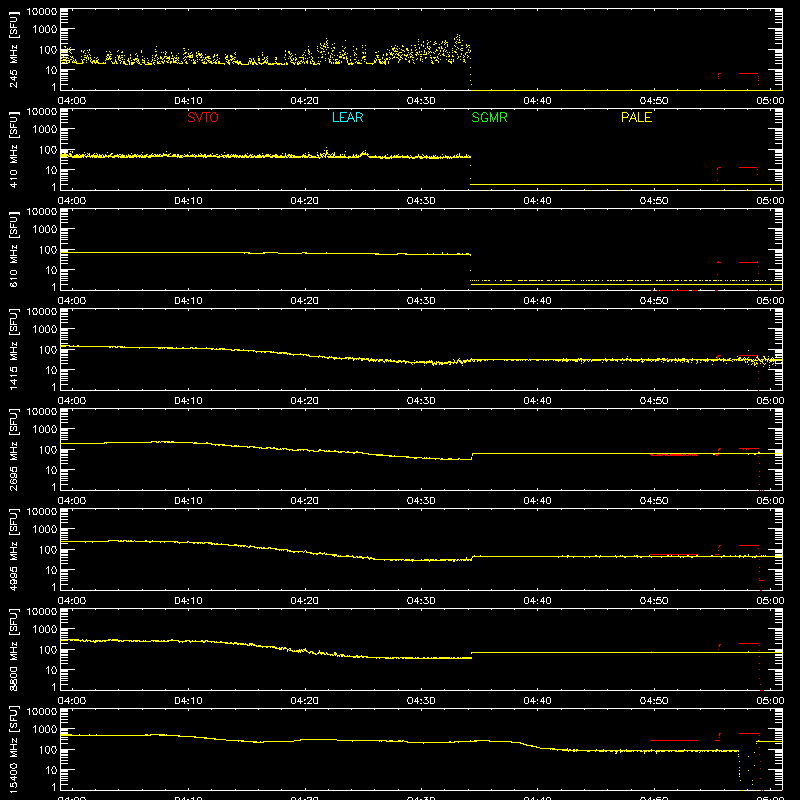Click the 04:40 tick under the 410 MHz plot
The image size is (800, 800).
tap(537, 201)
